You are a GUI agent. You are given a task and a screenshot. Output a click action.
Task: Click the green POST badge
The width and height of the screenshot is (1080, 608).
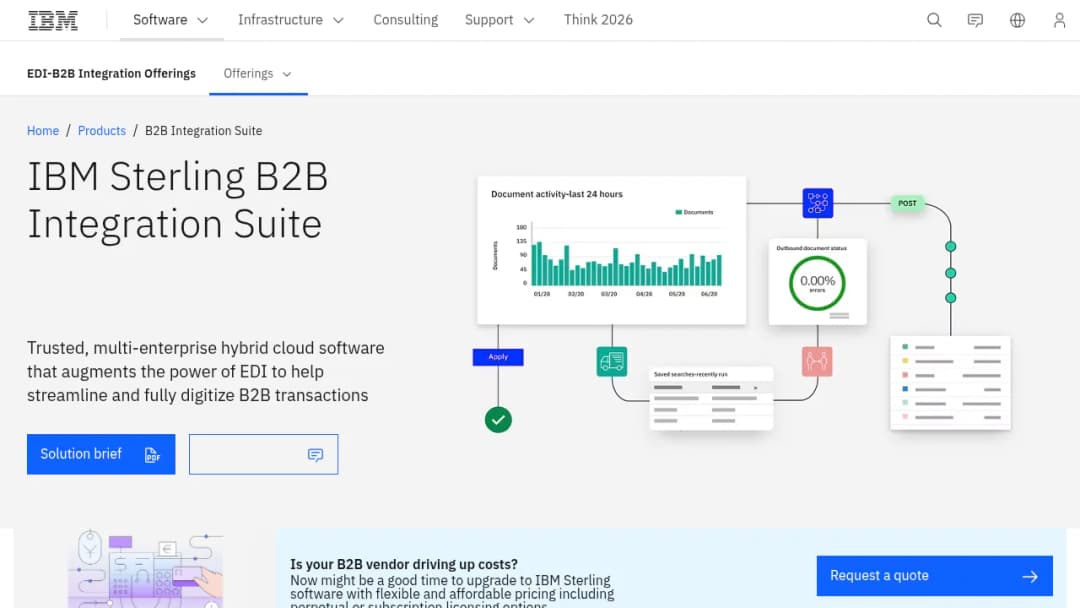pos(907,203)
